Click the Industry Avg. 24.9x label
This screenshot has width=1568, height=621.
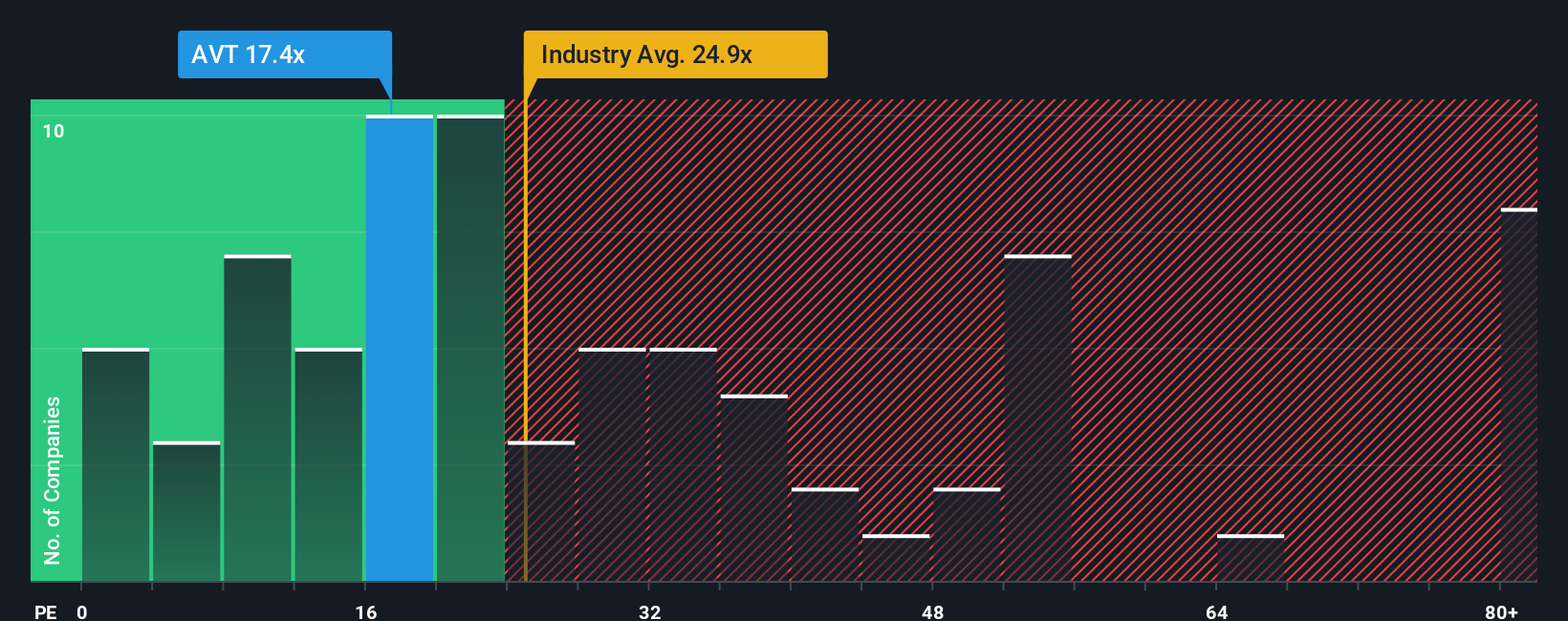[x=675, y=54]
